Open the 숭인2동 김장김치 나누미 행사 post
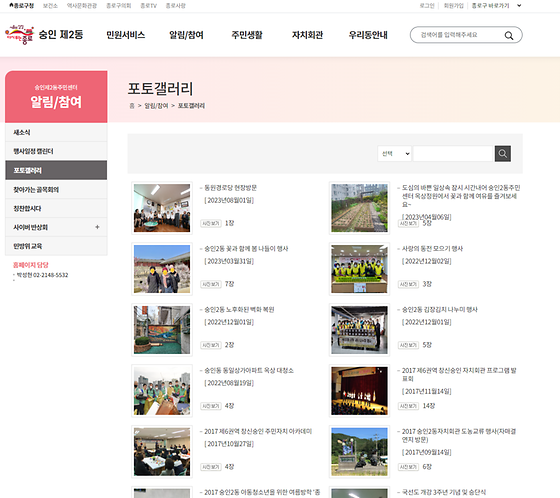This screenshot has width=560, height=498. coord(440,310)
